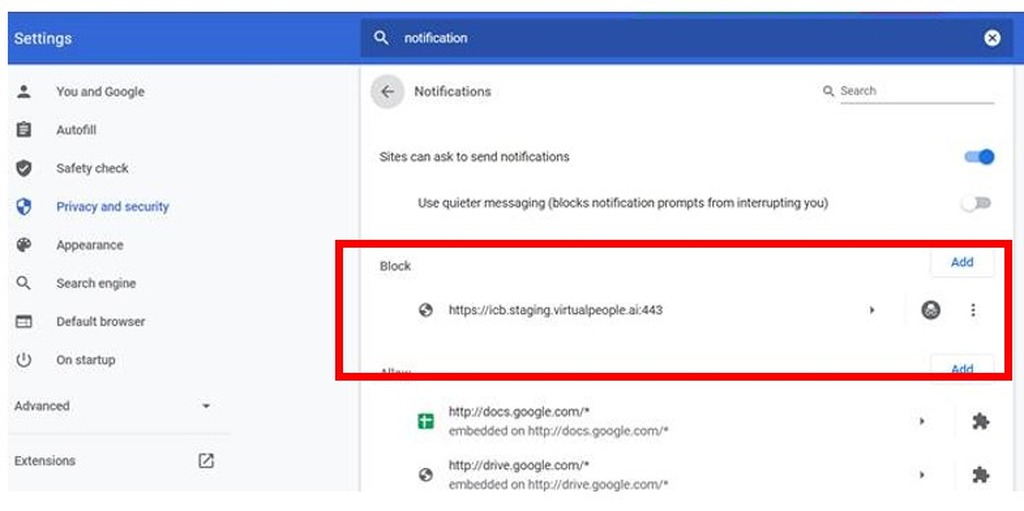Click the window icon for Default browser
Screen dimensions: 1024x511
coord(24,321)
